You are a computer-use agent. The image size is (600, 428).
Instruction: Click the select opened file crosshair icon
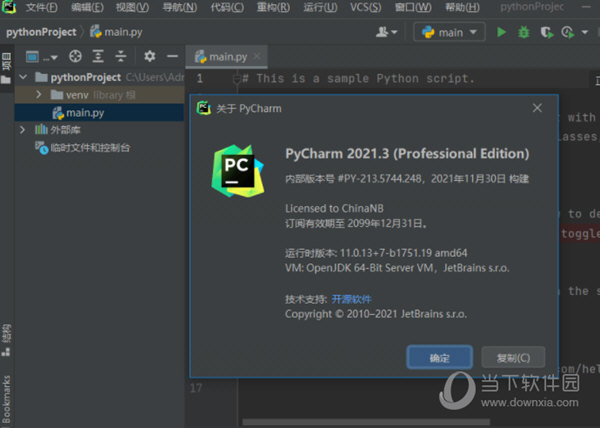[75, 57]
